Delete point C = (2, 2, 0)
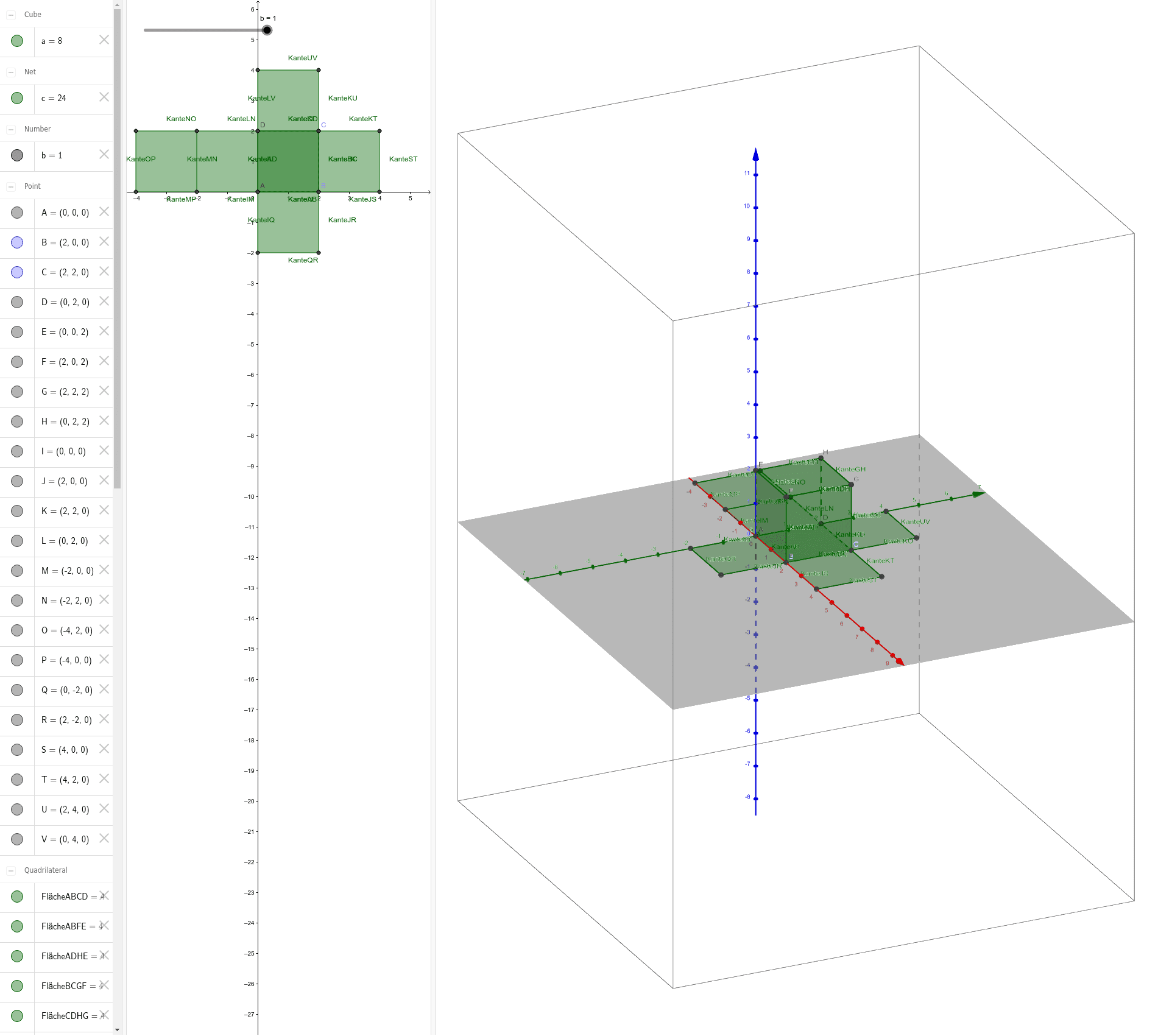This screenshot has width=1158, height=1036. [104, 271]
